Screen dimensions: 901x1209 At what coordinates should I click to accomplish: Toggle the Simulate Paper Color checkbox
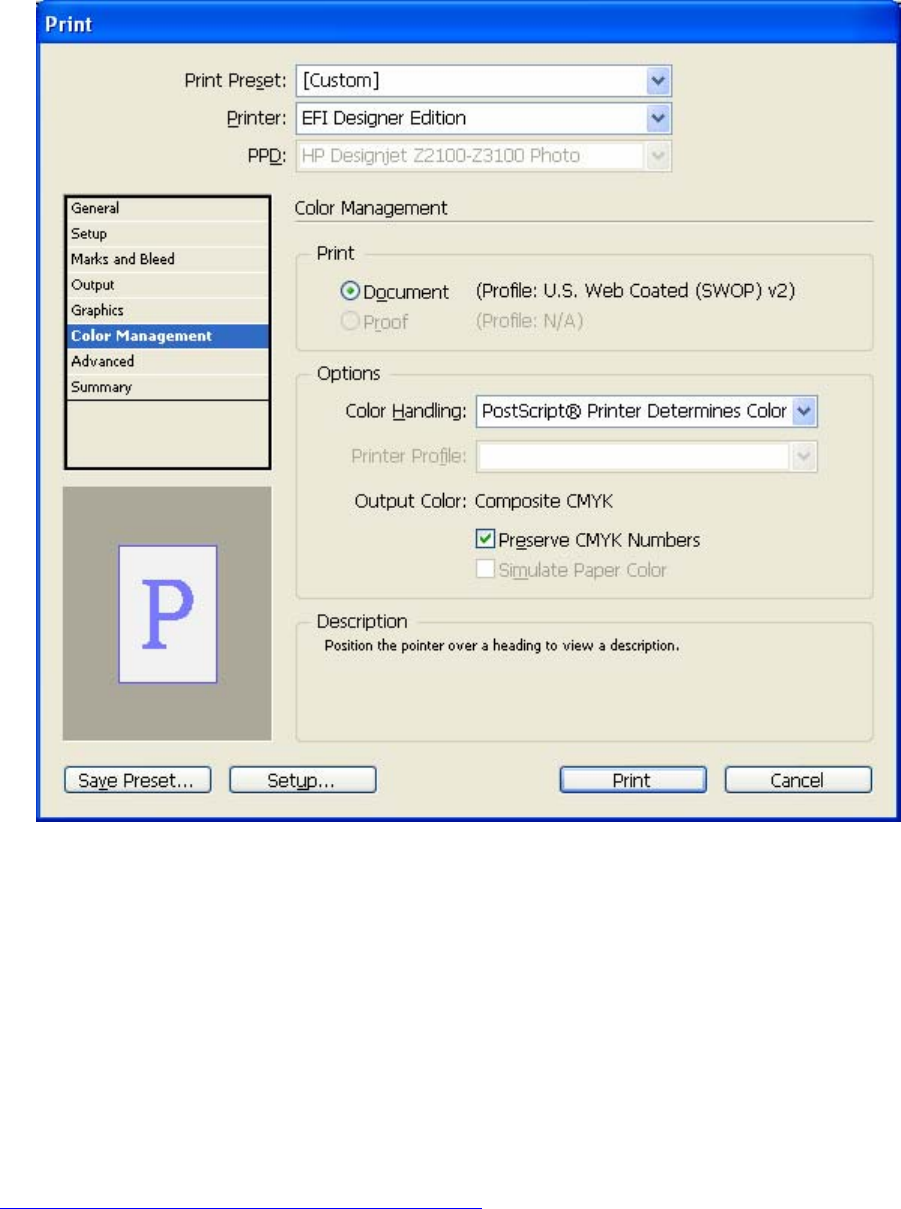(485, 570)
